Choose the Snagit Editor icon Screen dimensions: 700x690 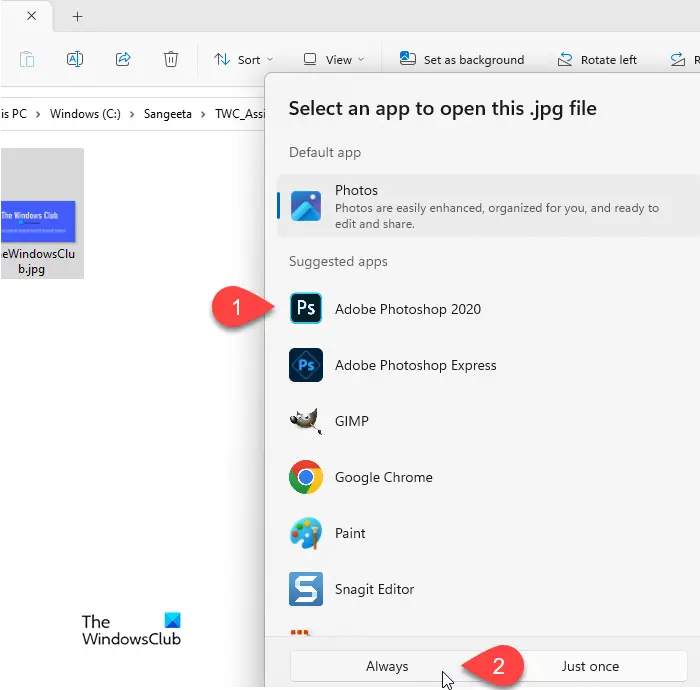[x=306, y=589]
